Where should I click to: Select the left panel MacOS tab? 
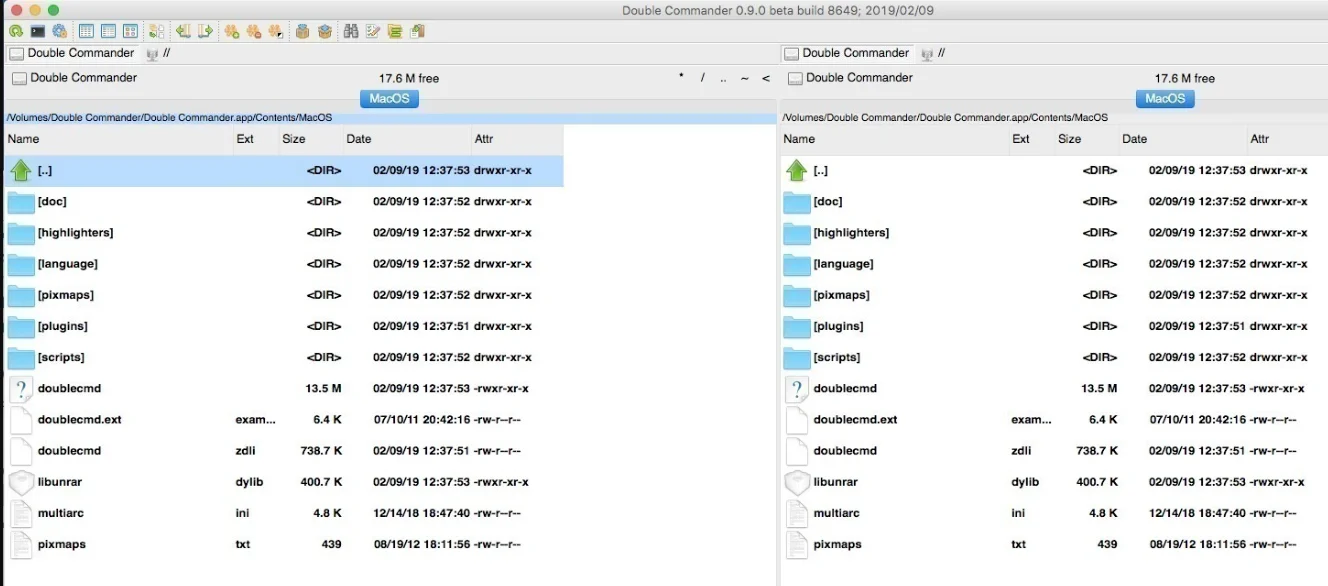pos(389,98)
